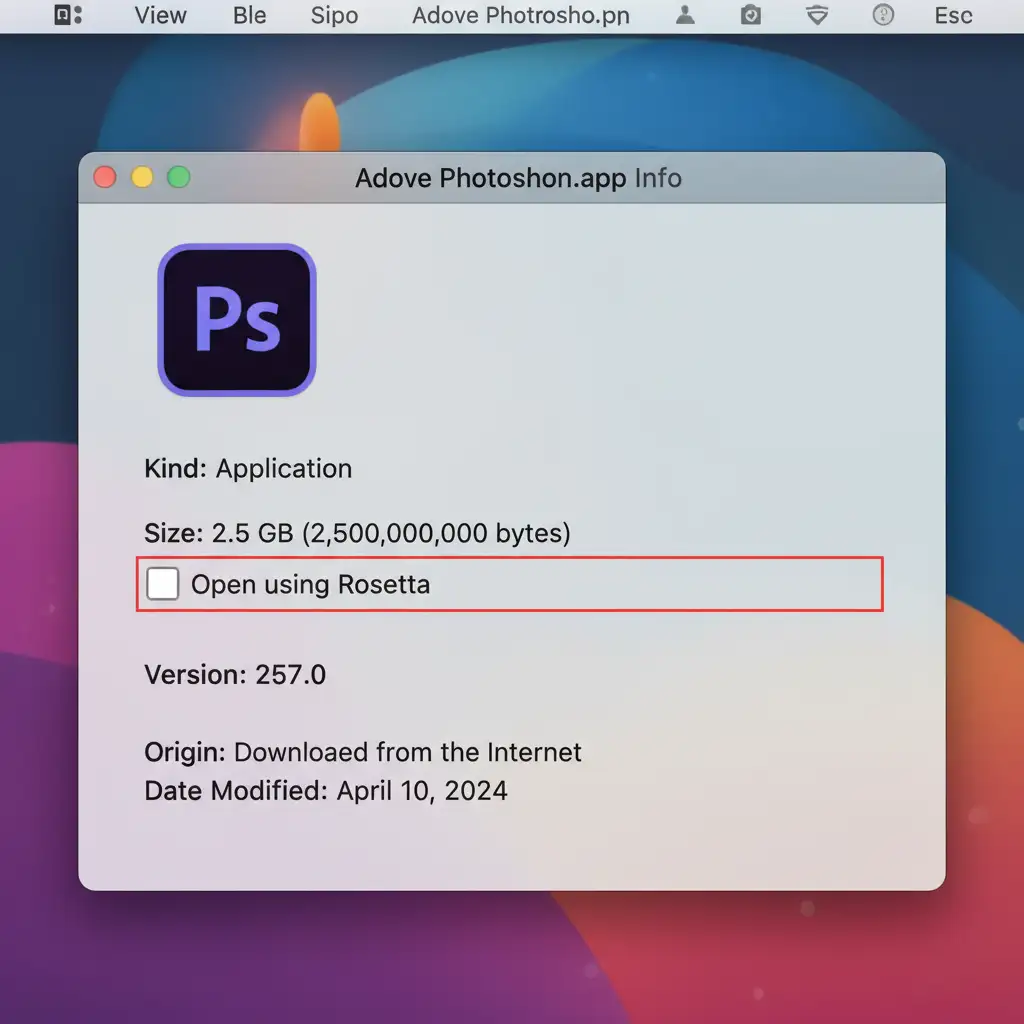Click the Photoshop Ps app icon
Image resolution: width=1024 pixels, height=1024 pixels.
[237, 320]
